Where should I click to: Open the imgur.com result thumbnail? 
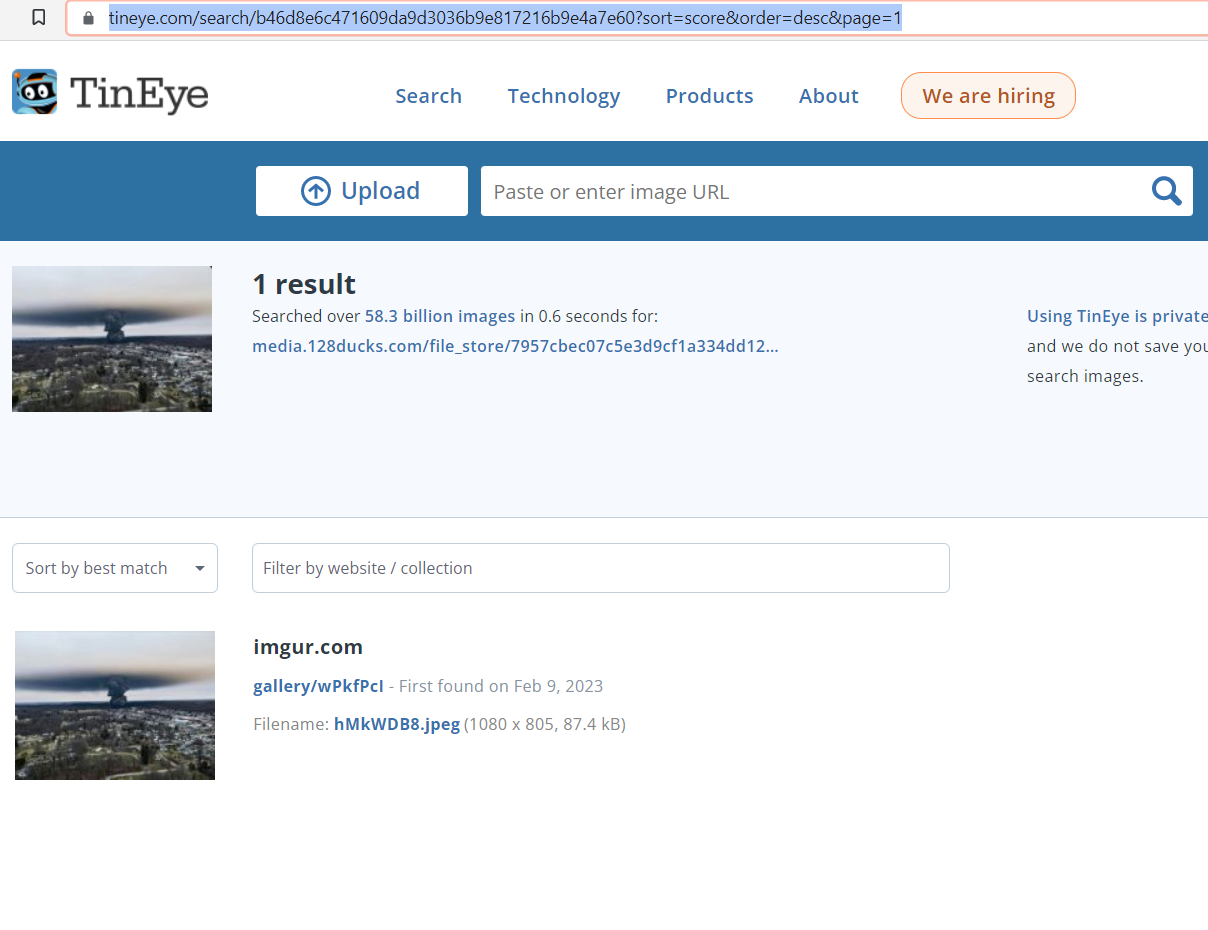click(115, 705)
